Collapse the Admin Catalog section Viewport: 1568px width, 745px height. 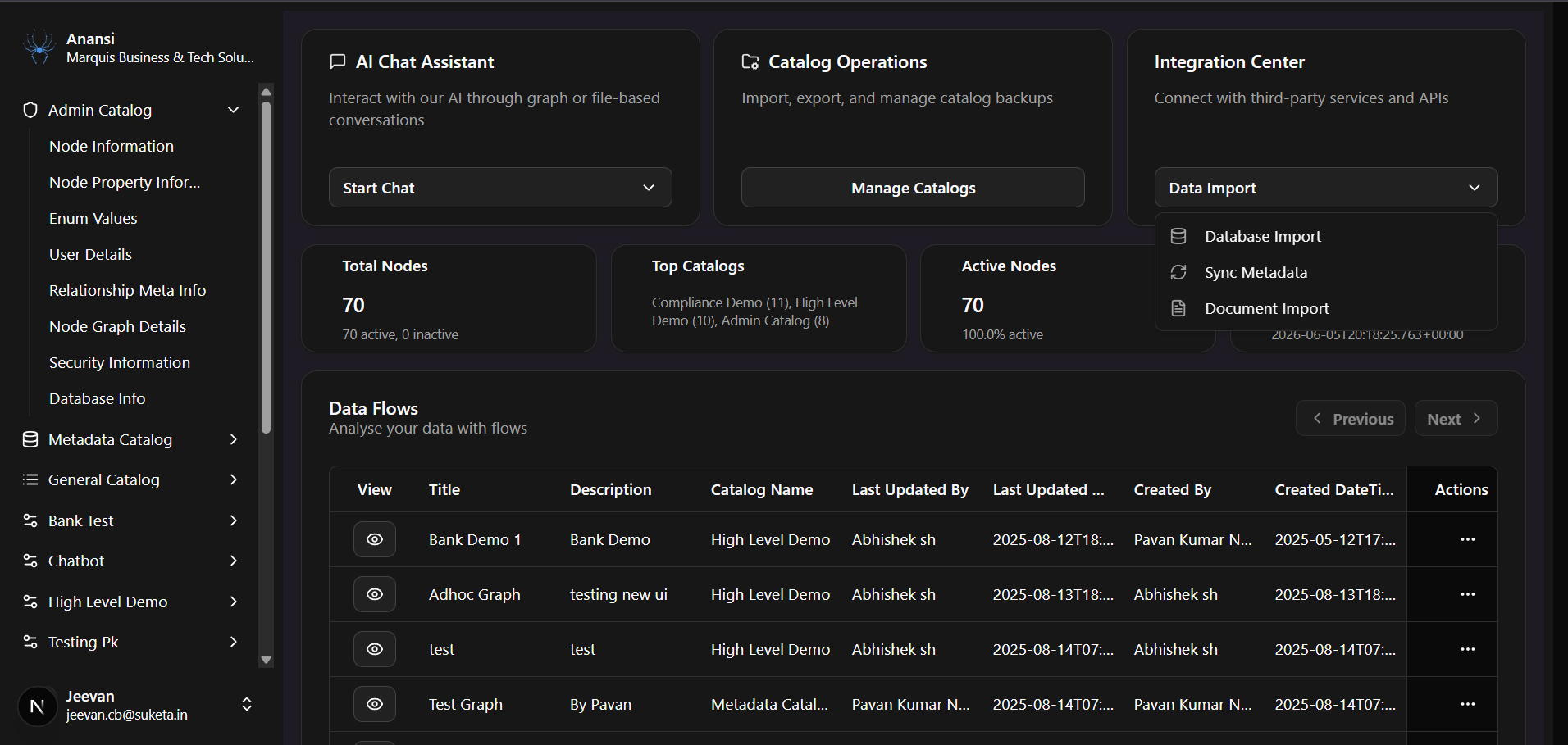click(233, 110)
